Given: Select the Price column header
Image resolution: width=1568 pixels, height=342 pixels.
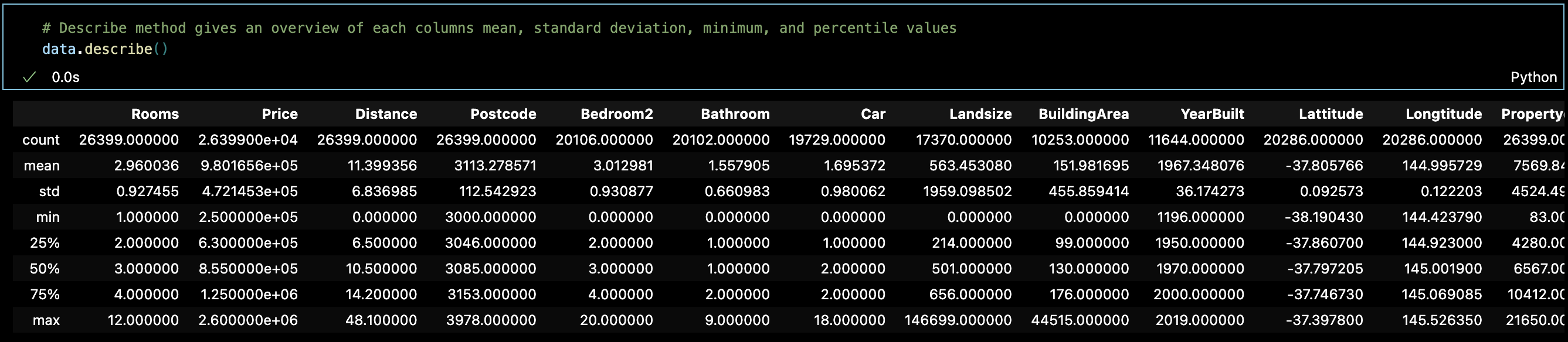Looking at the screenshot, I should click(279, 114).
